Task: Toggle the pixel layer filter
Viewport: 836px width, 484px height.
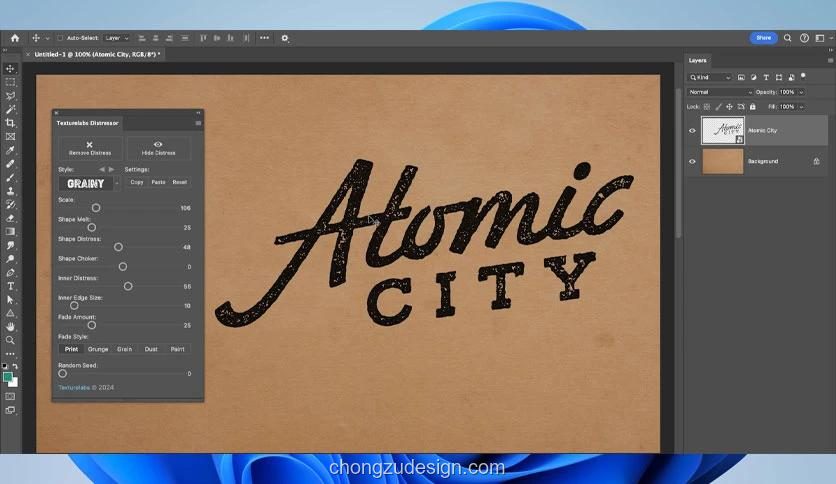Action: [741, 77]
